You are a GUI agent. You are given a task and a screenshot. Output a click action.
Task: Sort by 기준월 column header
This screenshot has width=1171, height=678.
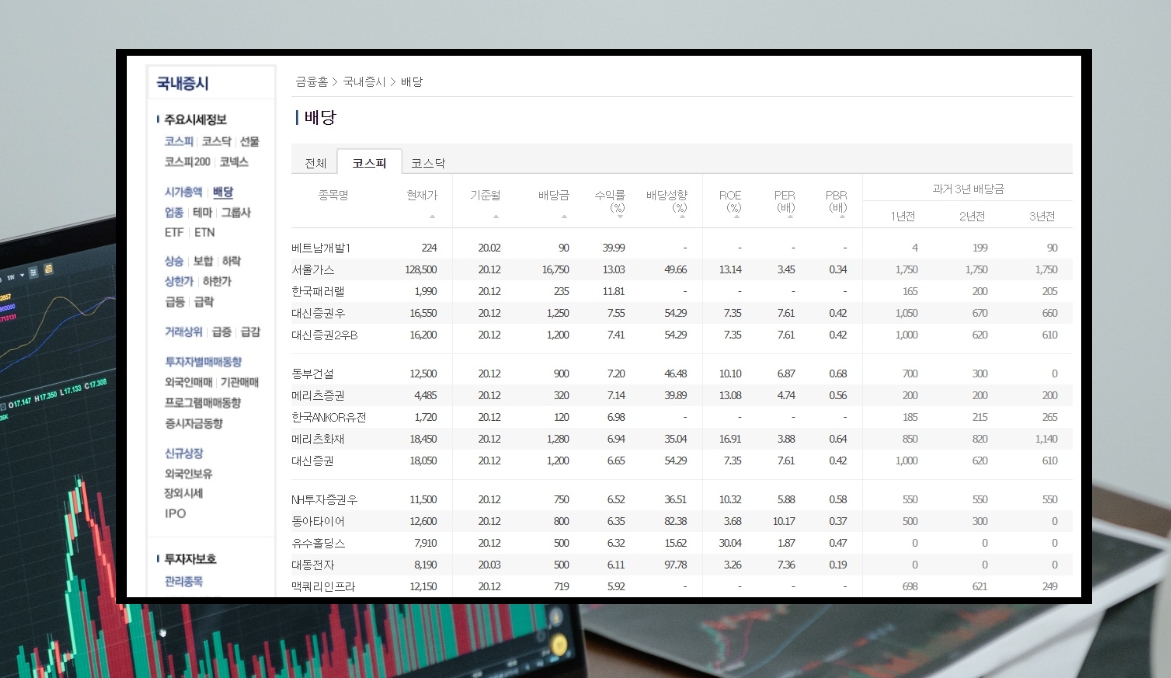pyautogui.click(x=485, y=195)
